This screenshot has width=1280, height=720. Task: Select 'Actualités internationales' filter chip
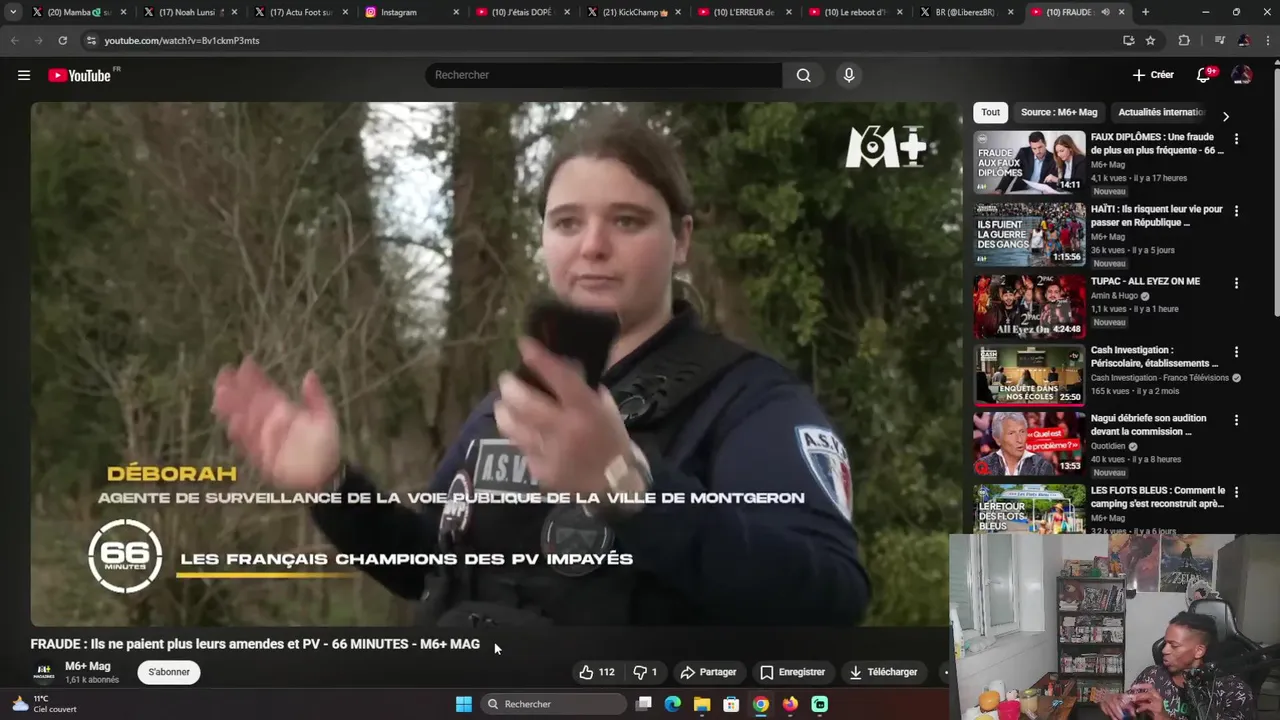(x=1161, y=112)
